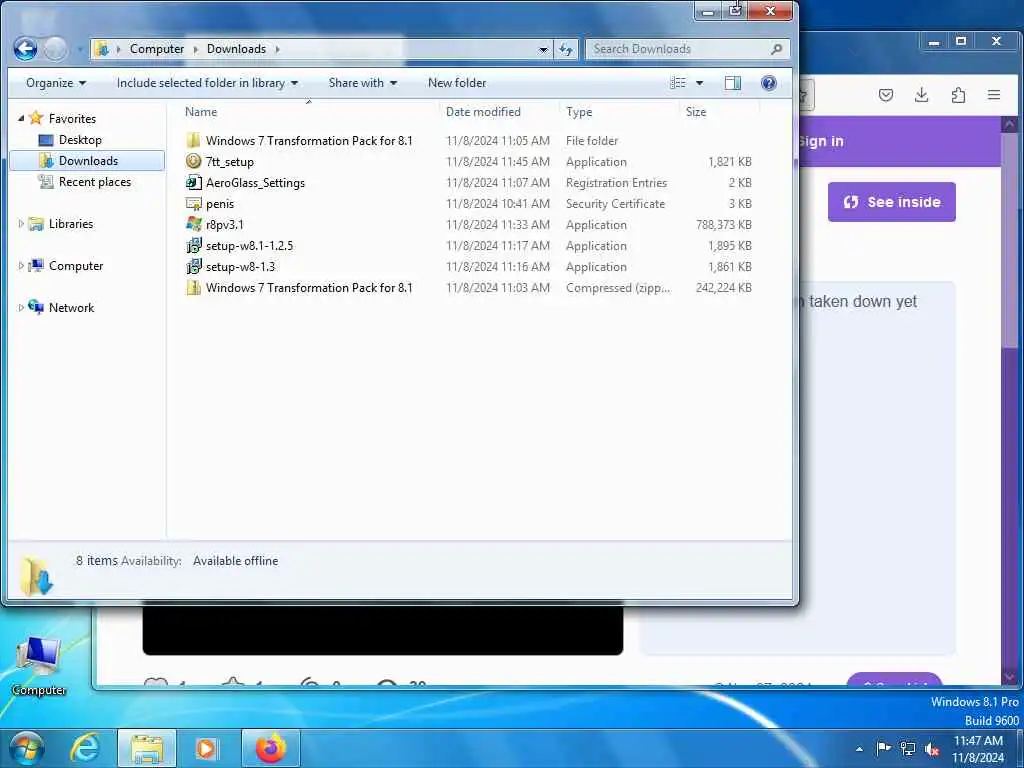This screenshot has height=768, width=1024.
Task: Click the search magnifier icon in Explorer
Action: coord(776,49)
